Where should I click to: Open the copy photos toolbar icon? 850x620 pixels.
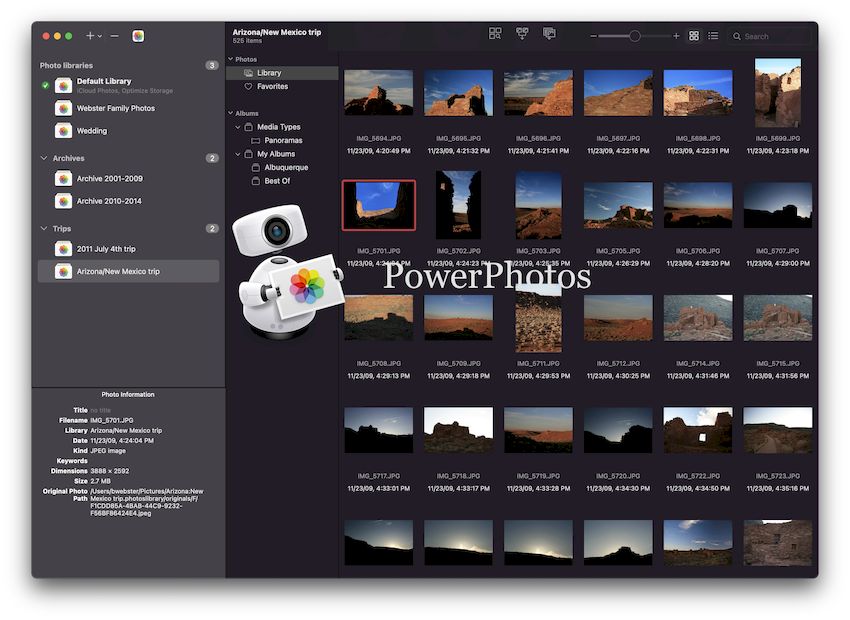pos(547,34)
